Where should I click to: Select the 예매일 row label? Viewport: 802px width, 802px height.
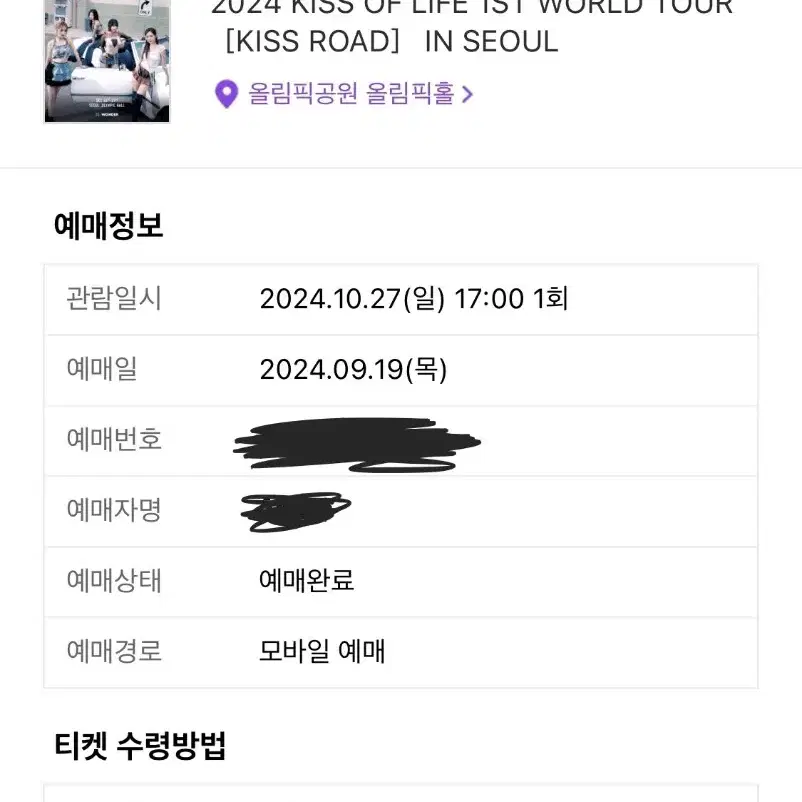102,369
